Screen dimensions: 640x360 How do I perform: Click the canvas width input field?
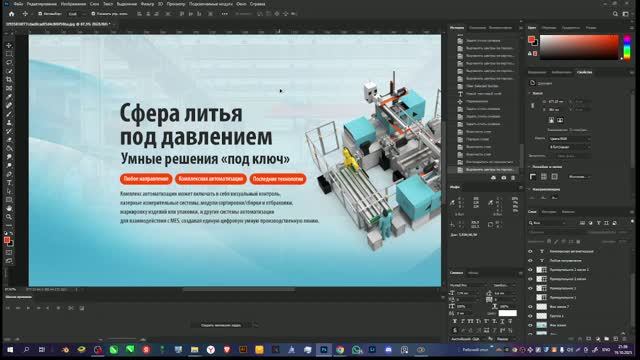click(558, 101)
